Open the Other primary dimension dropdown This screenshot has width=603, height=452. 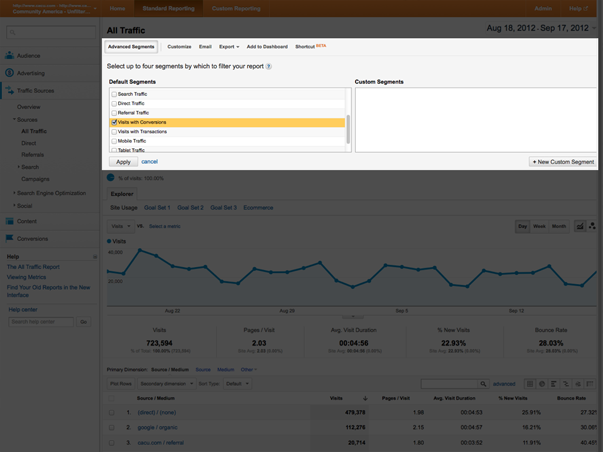[248, 370]
